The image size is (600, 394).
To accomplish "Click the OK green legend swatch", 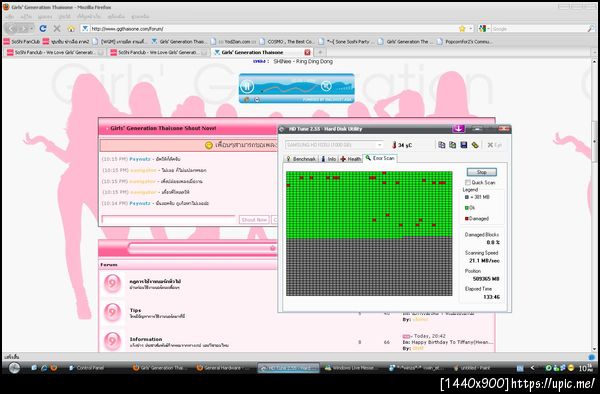I will click(466, 208).
